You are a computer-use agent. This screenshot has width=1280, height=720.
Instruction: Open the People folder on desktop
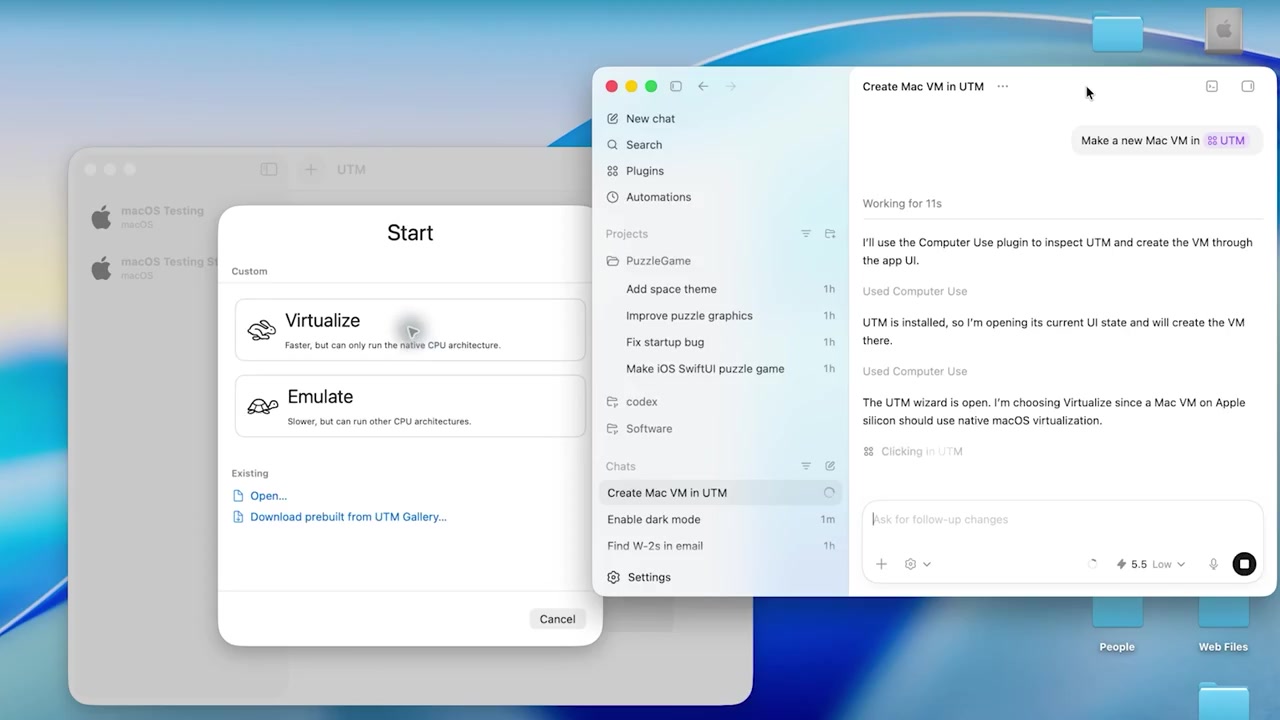[x=1117, y=623]
